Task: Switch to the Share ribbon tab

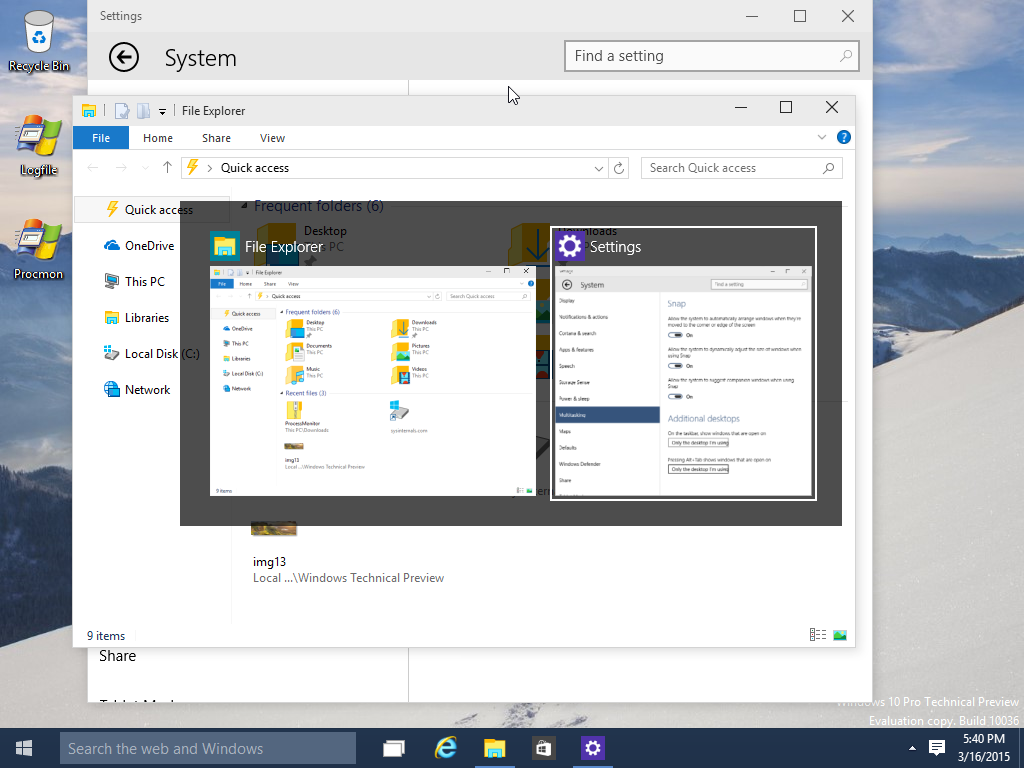Action: (x=216, y=138)
